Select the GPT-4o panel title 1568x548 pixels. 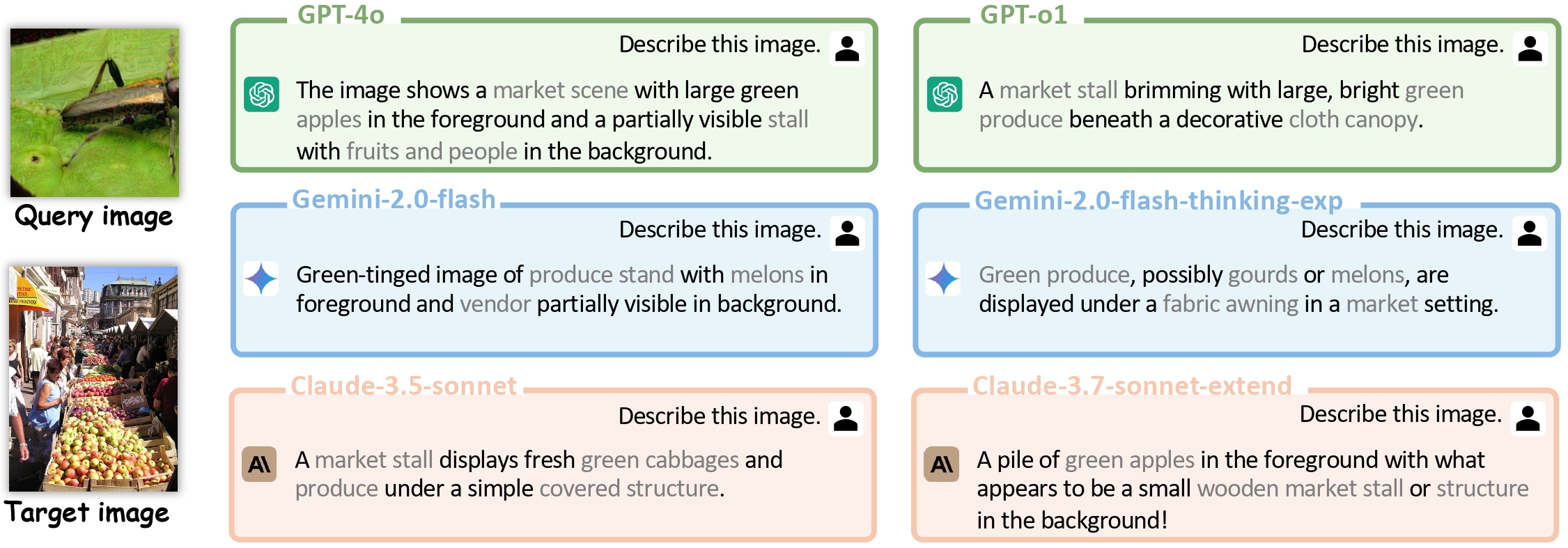(x=341, y=15)
